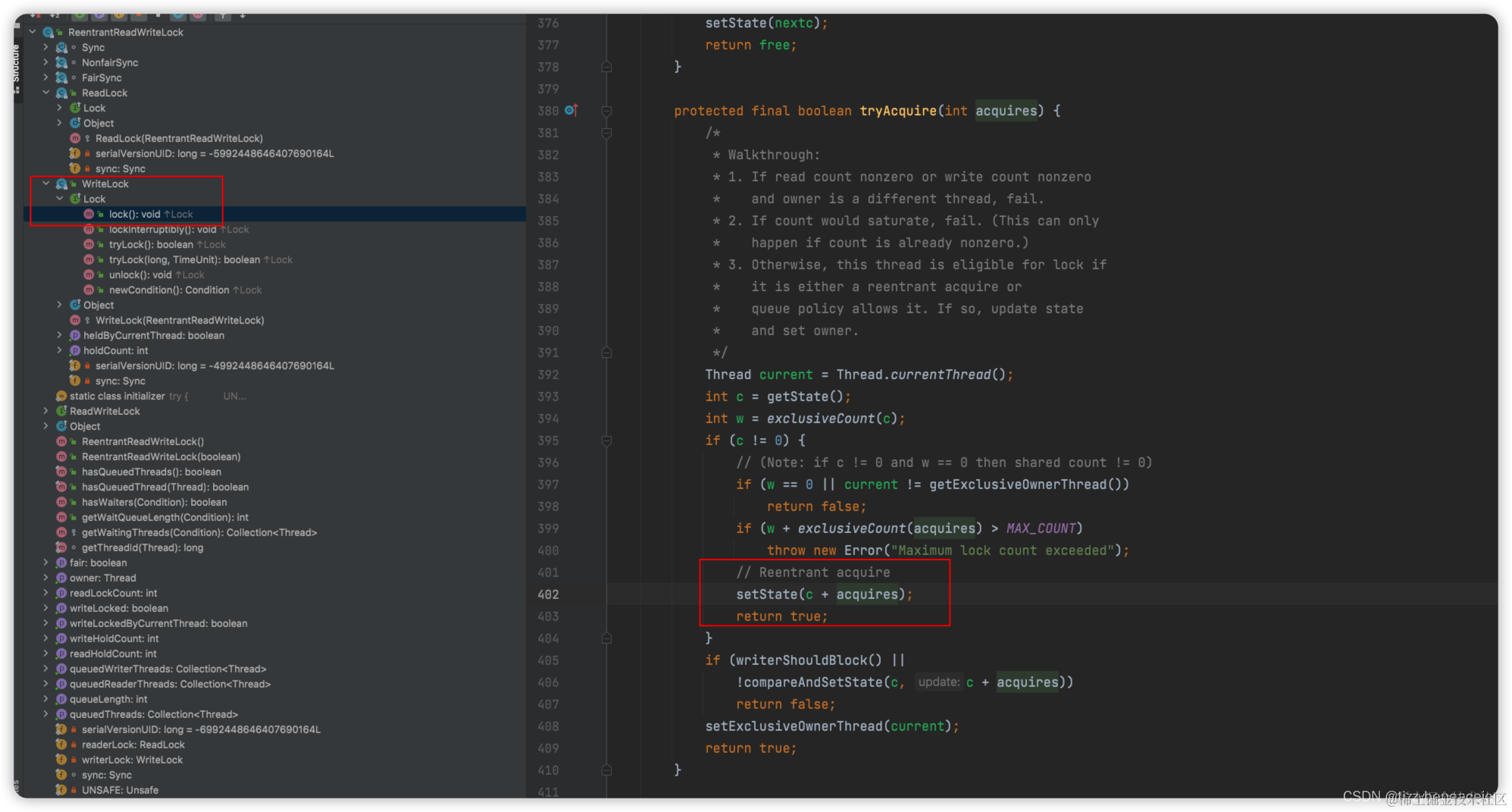This screenshot has width=1512, height=812.
Task: Open the Structure tool window tab
Action: [17, 68]
